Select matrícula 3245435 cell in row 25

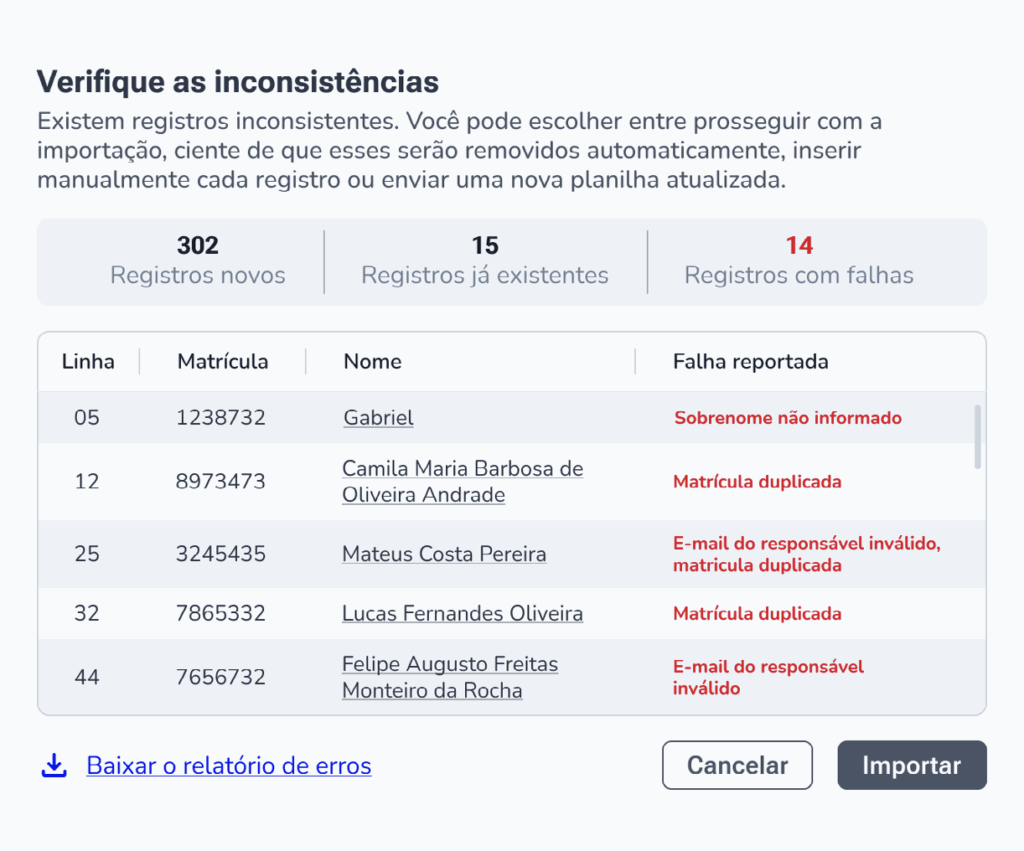coord(221,554)
